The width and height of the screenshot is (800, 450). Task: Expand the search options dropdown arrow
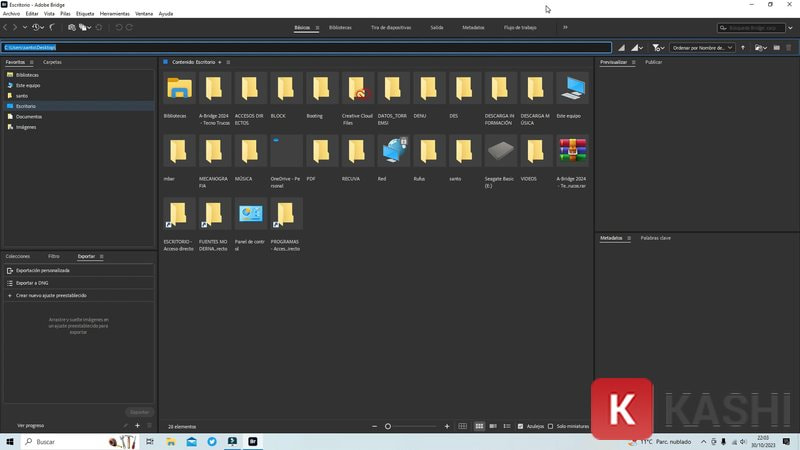[790, 28]
